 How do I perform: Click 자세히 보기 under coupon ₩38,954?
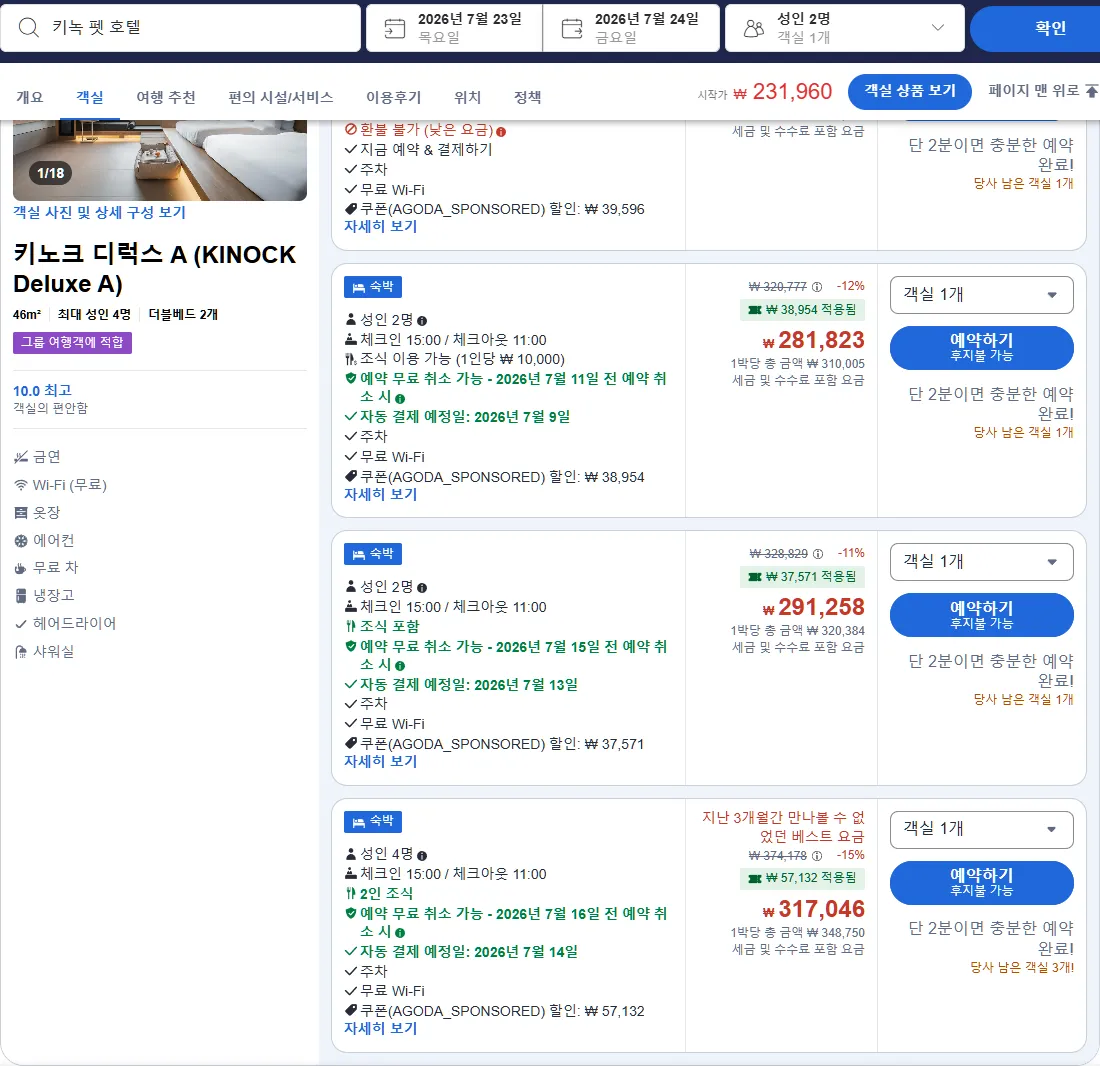[380, 494]
